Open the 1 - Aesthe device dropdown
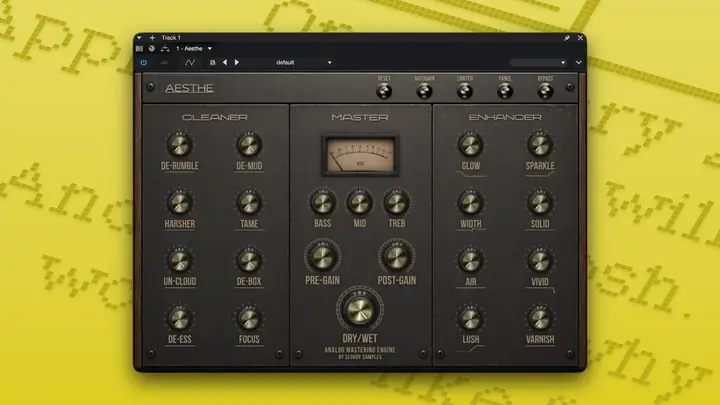Image resolution: width=720 pixels, height=405 pixels. 194,48
